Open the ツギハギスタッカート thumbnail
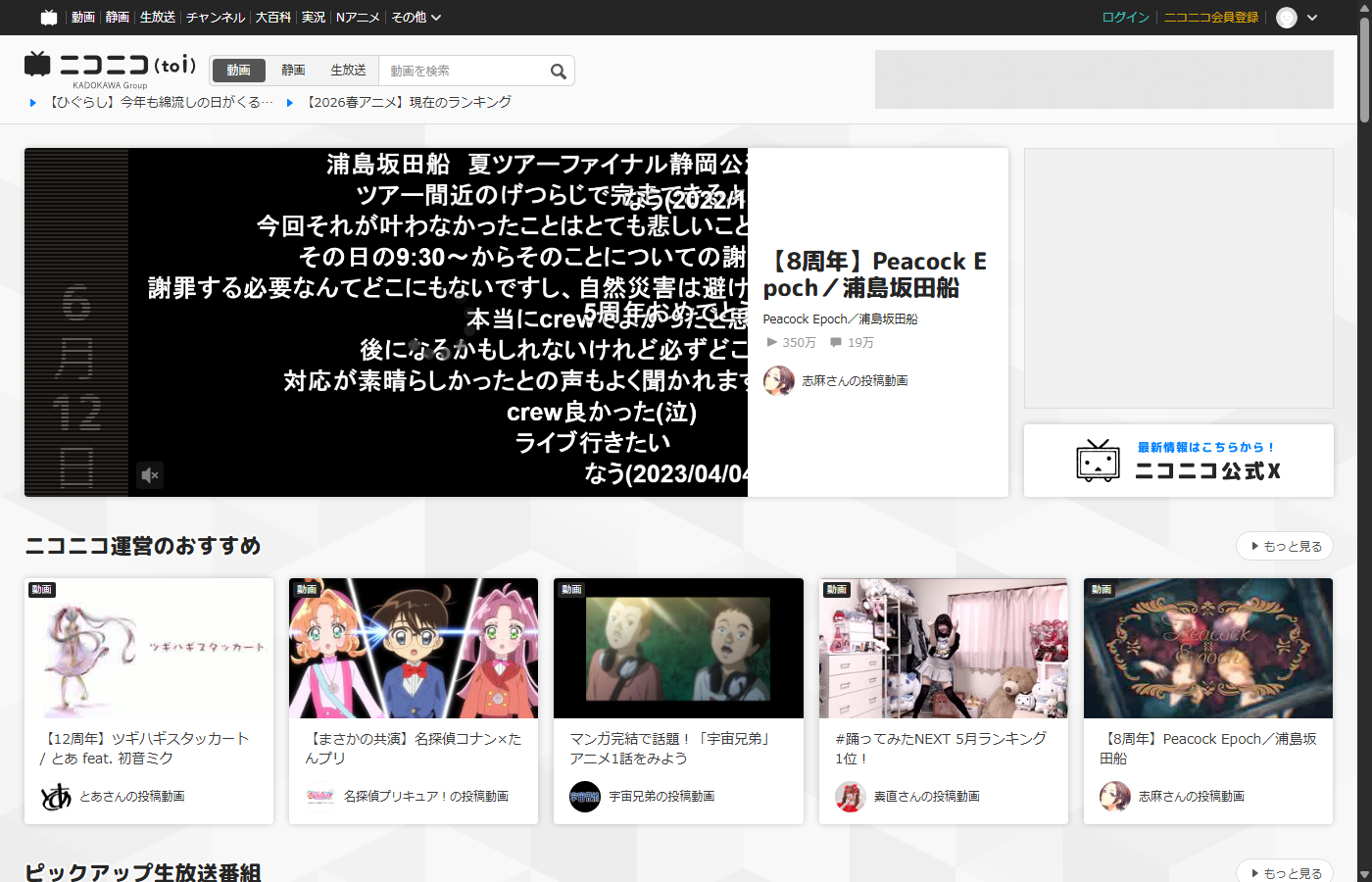The image size is (1372, 882). click(x=149, y=648)
